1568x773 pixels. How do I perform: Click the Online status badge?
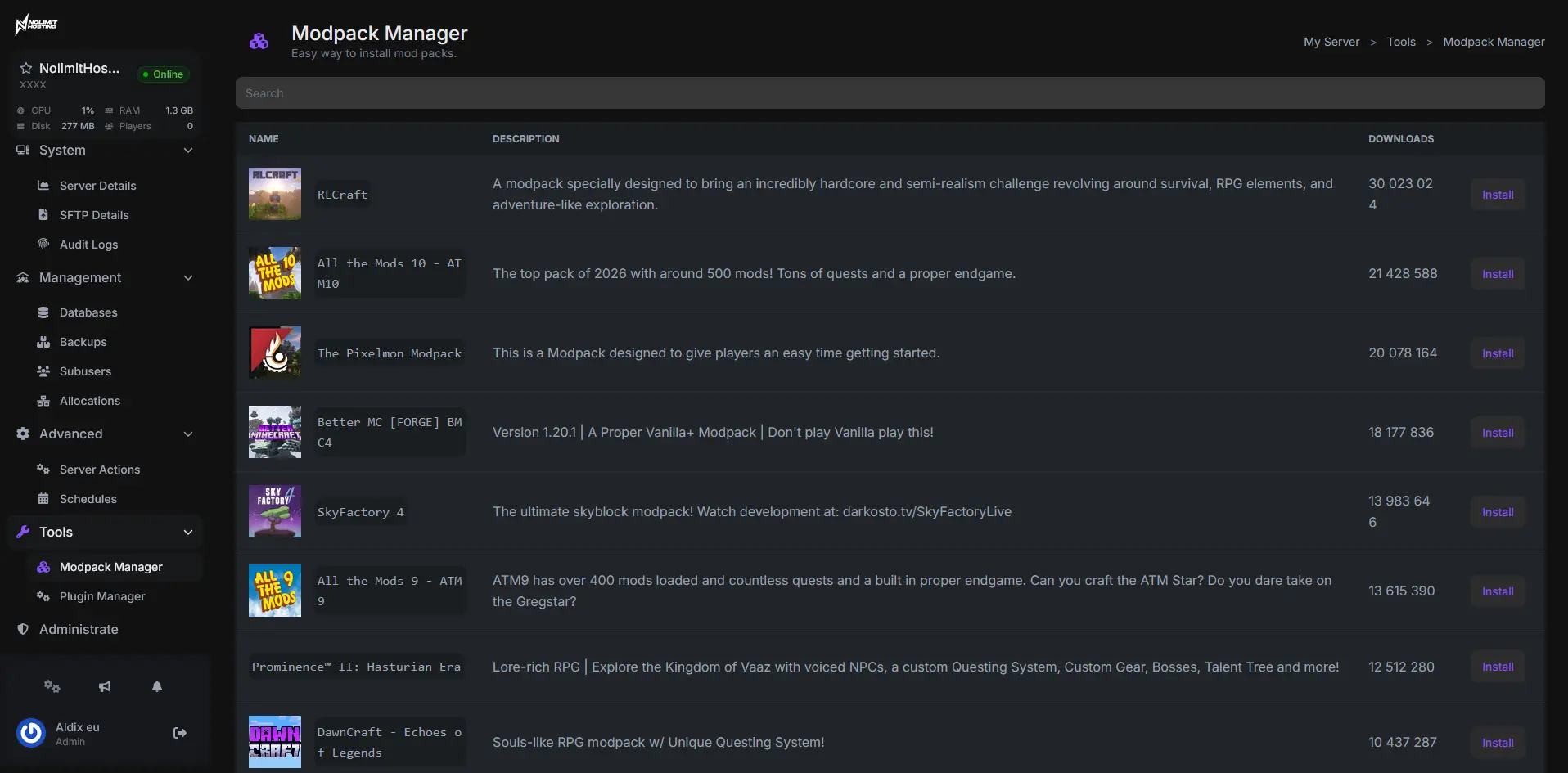(164, 74)
